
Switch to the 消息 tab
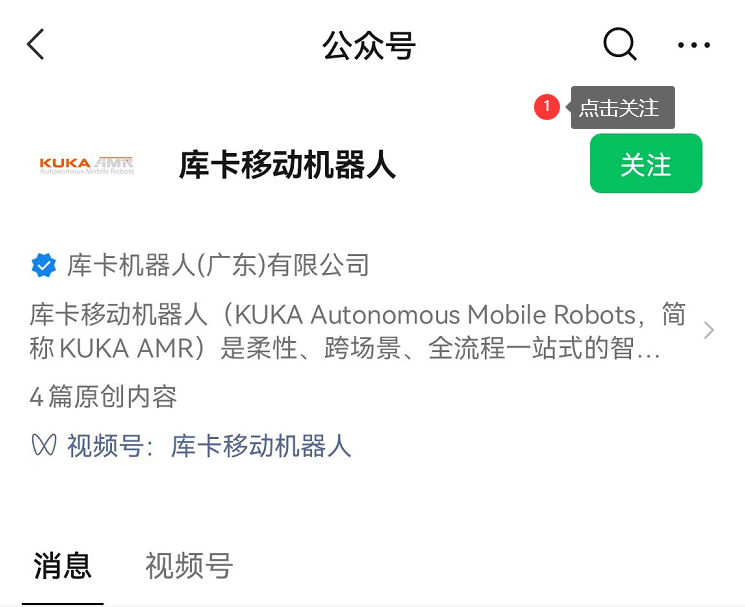(x=62, y=565)
